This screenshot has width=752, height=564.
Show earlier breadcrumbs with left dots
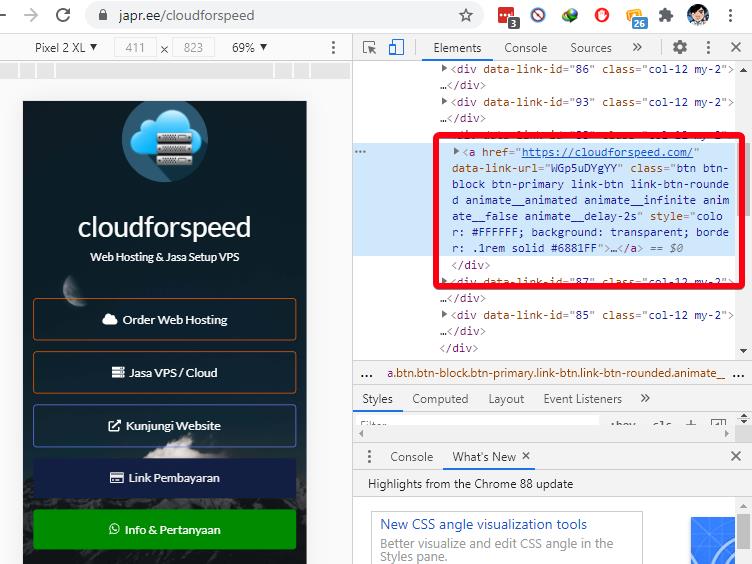[x=367, y=375]
